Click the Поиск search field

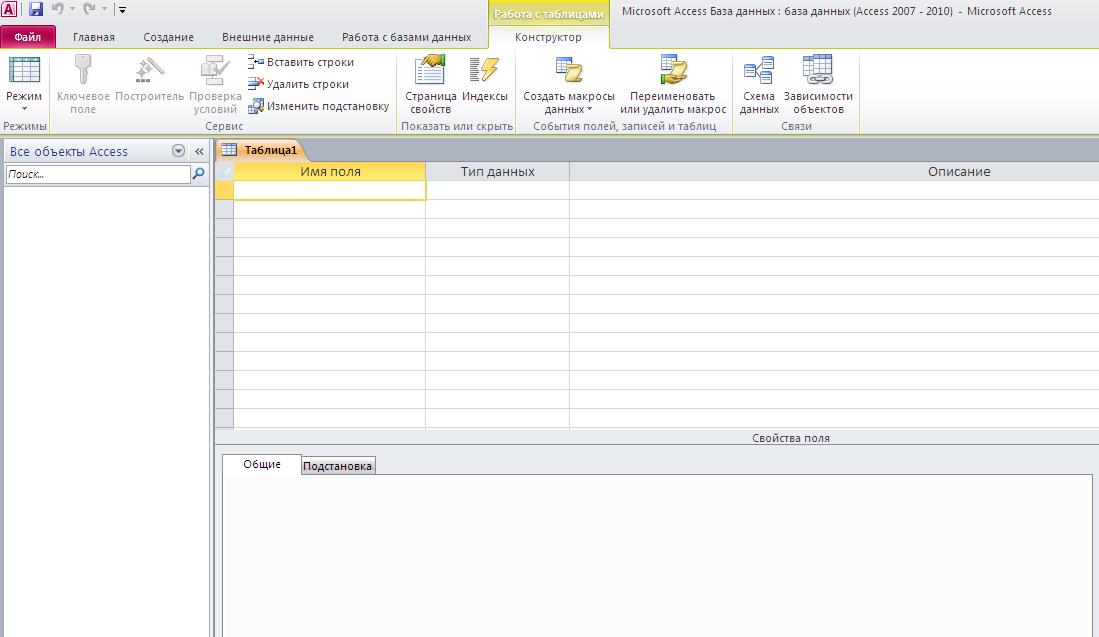tap(97, 174)
